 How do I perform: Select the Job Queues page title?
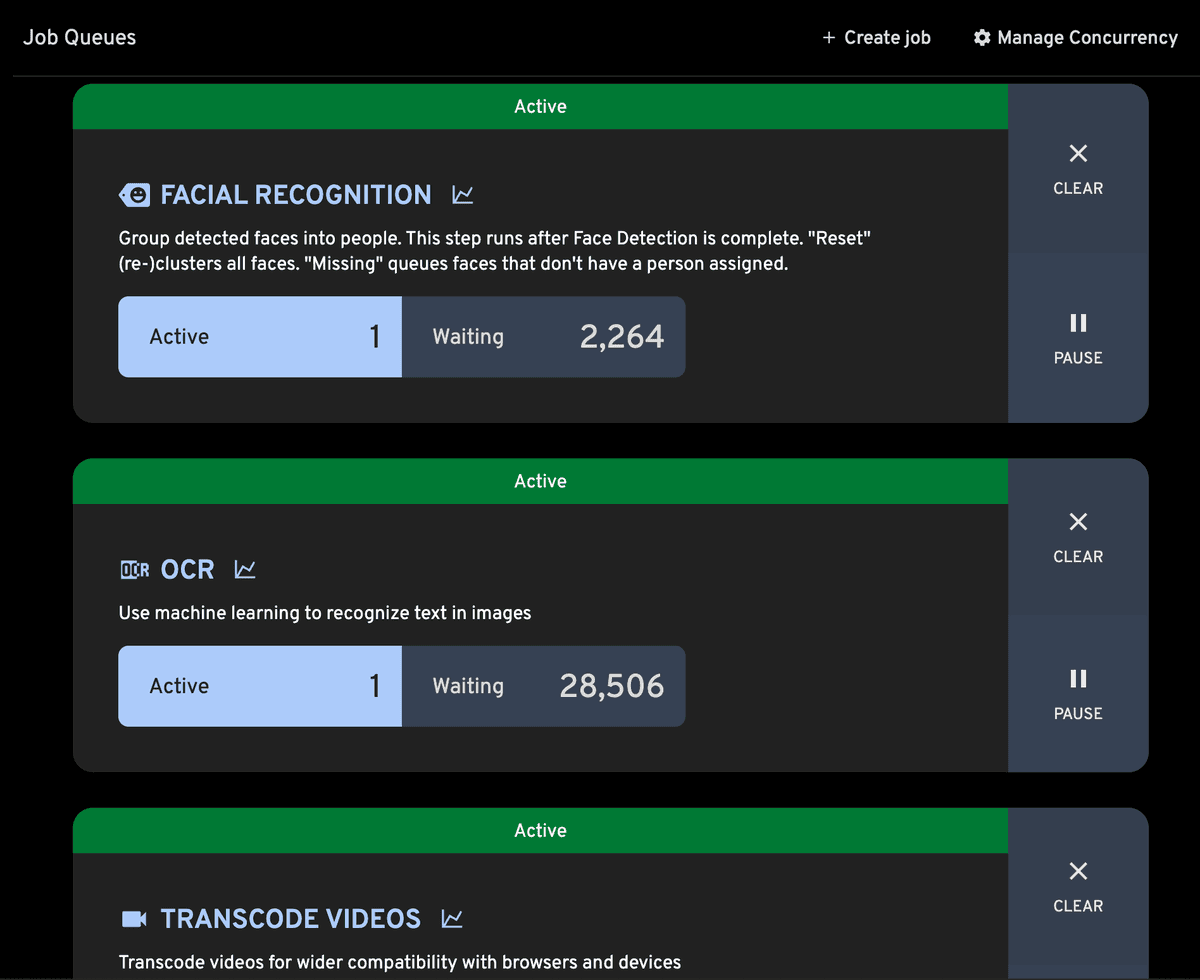[x=80, y=38]
